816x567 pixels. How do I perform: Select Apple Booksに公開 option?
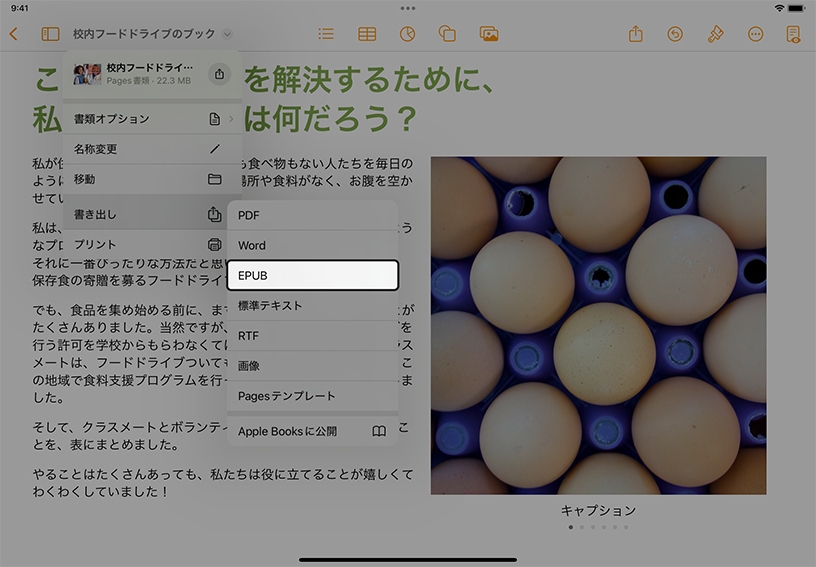312,432
